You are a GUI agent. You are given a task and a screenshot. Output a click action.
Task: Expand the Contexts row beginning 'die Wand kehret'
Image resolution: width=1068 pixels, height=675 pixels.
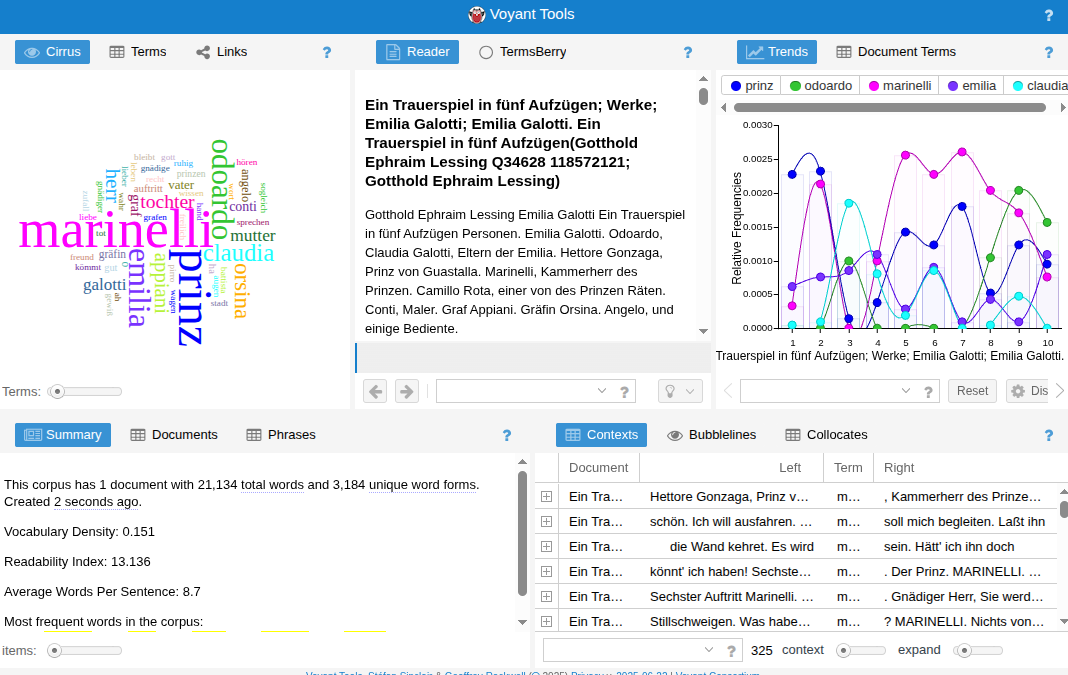[546, 546]
